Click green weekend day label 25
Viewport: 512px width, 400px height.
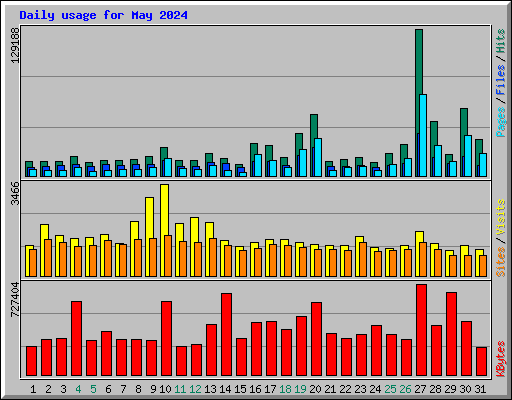[390, 389]
